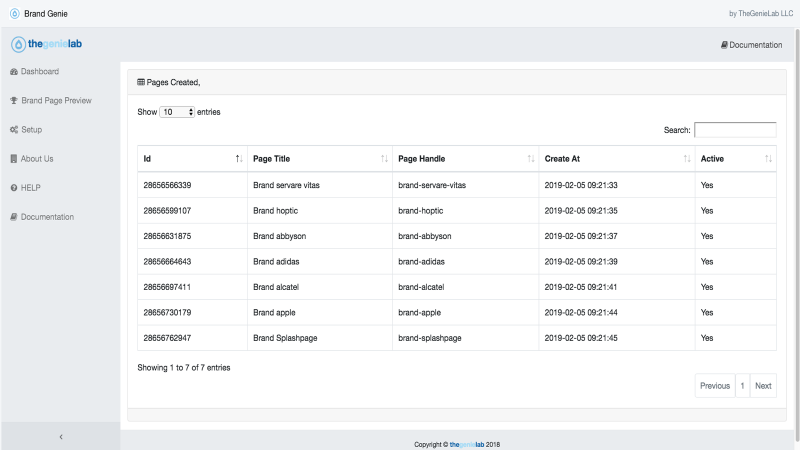This screenshot has width=800, height=450.
Task: Select page 1 in pagination
Action: (x=742, y=386)
